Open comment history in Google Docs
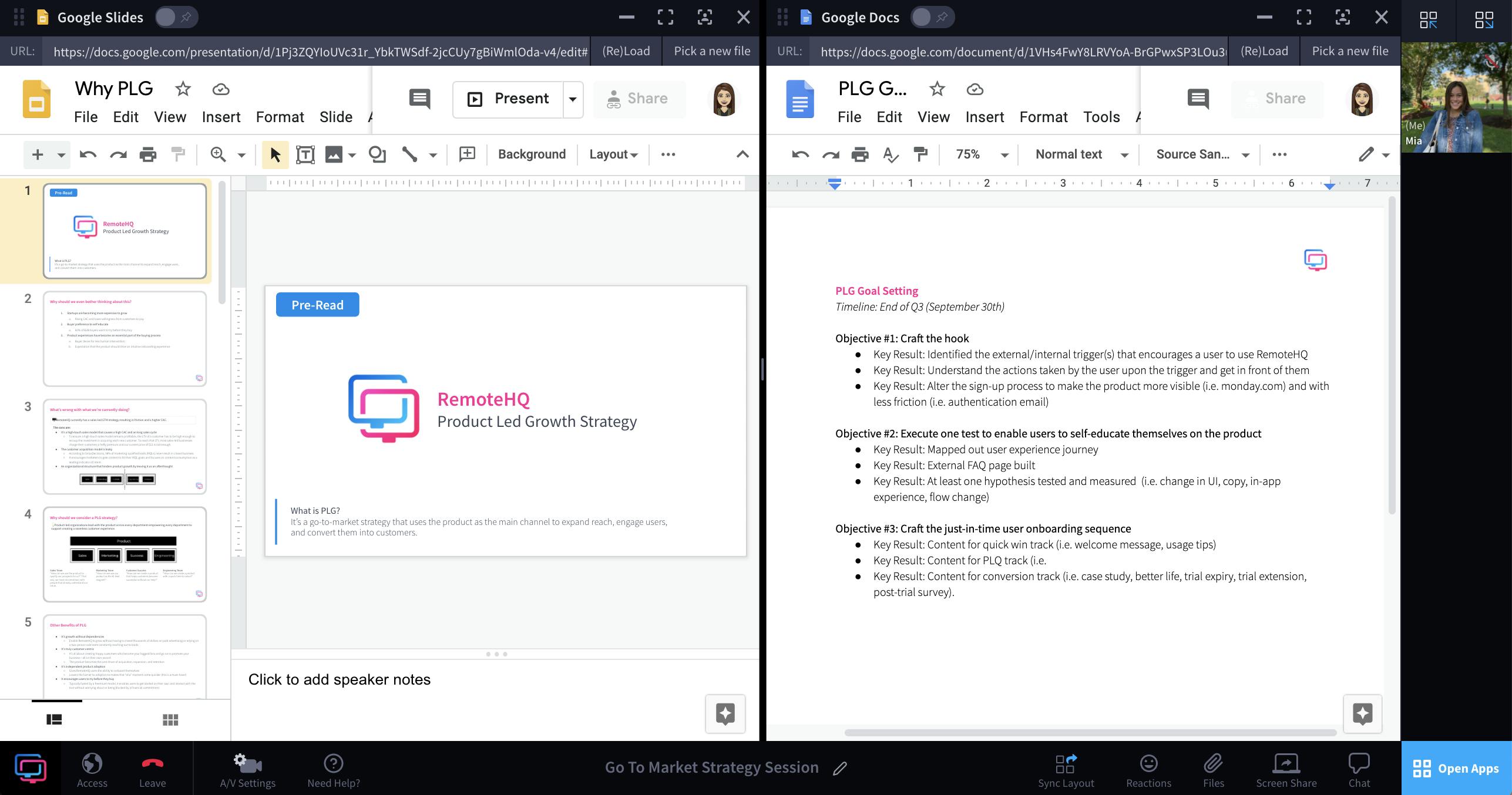Screen dimensions: 1512x795 point(1198,99)
